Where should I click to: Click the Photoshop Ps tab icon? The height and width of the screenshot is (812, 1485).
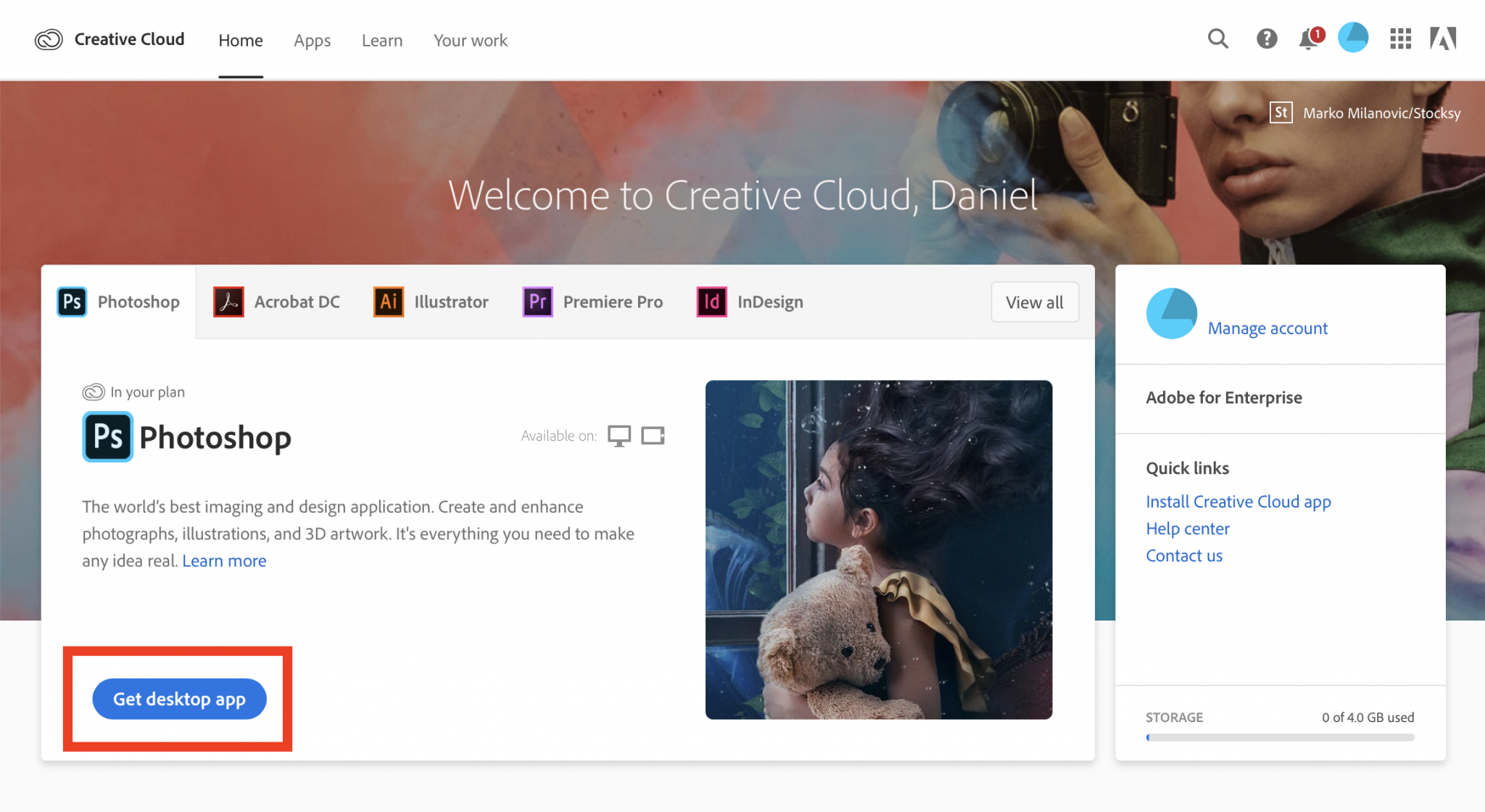point(72,302)
